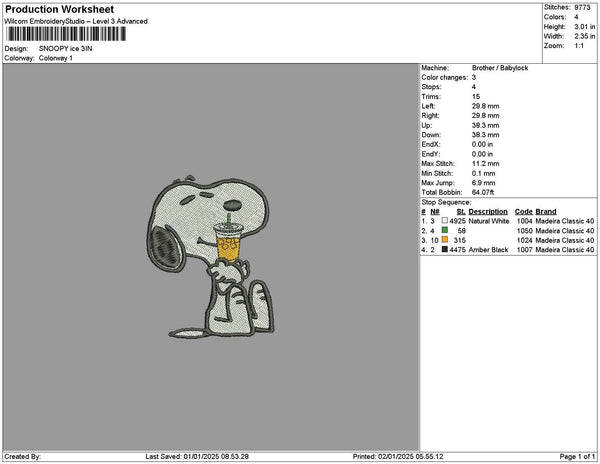Select the Max Stitch value "11.2 mm"

tap(485, 163)
